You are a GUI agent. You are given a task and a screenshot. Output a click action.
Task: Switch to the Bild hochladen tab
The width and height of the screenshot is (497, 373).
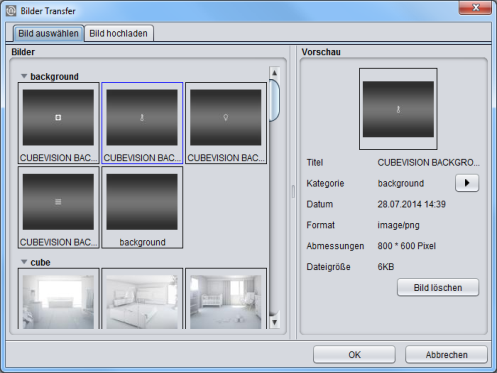119,33
